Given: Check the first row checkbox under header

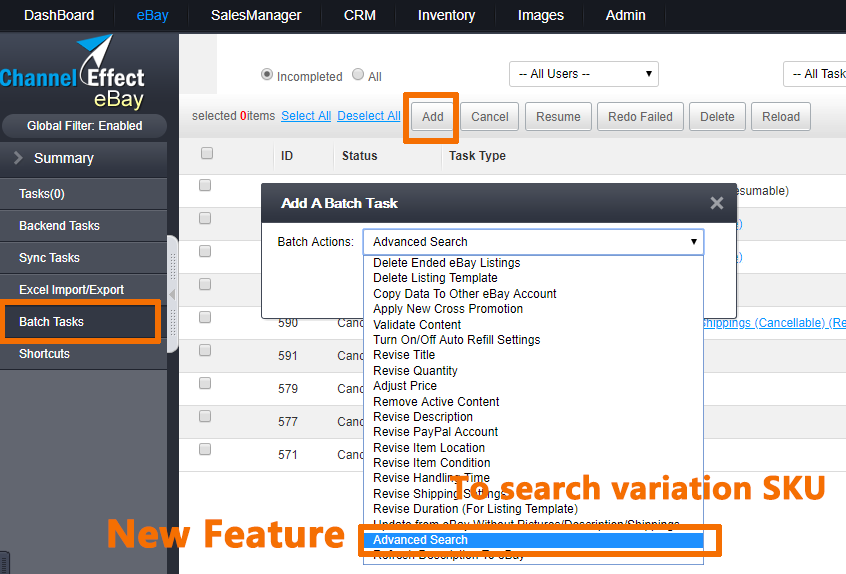Looking at the screenshot, I should (205, 185).
